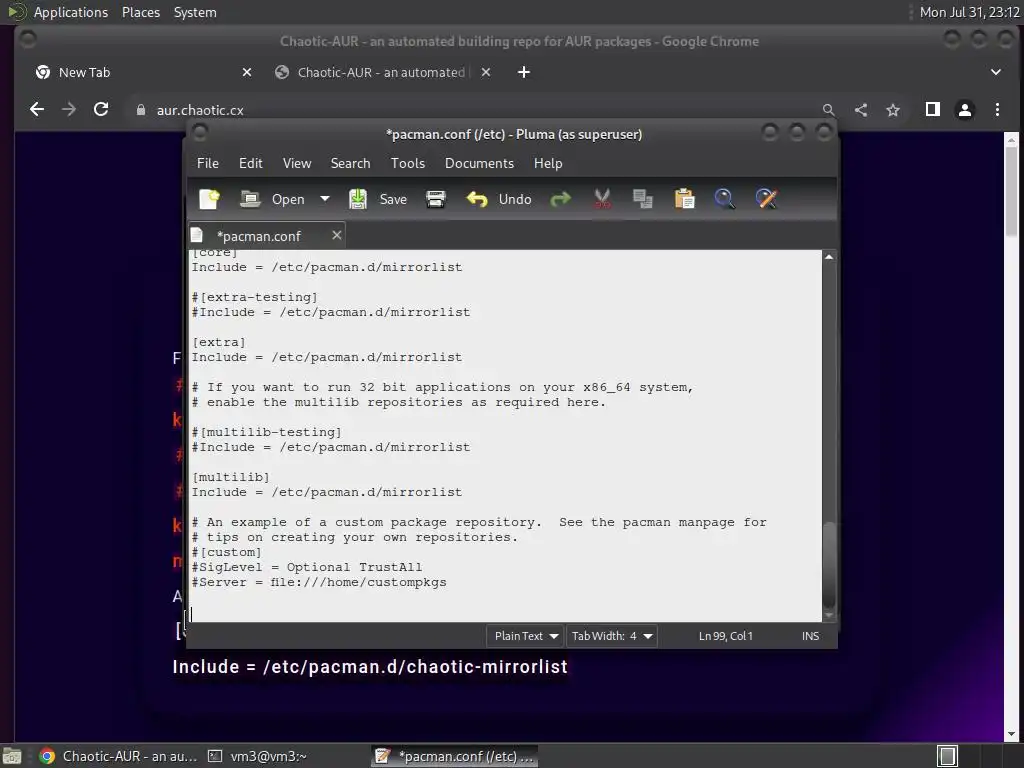Click the Chrome page scrollbar thumb

tap(1011, 191)
